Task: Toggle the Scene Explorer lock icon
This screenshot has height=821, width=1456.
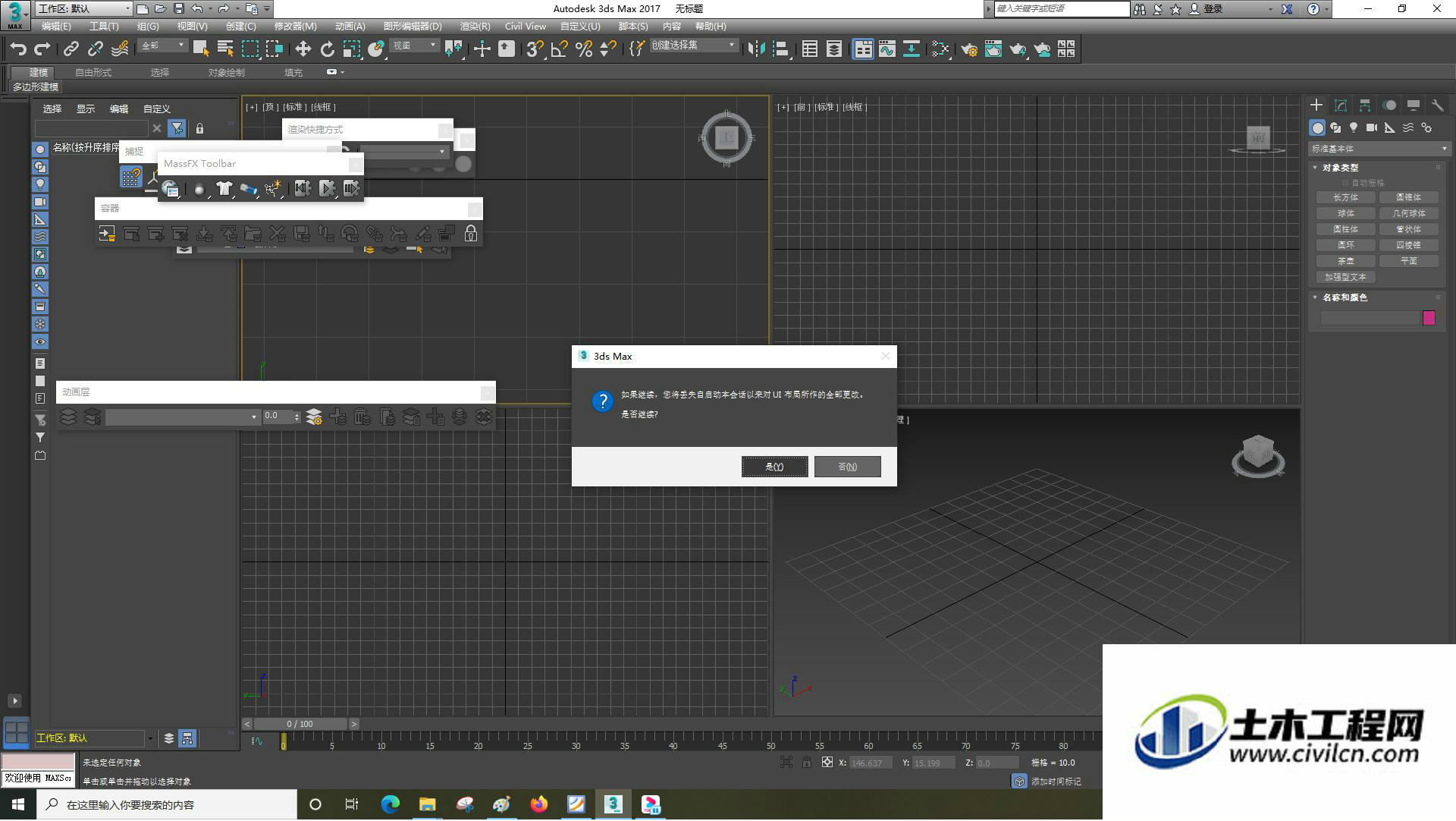Action: coord(199,129)
